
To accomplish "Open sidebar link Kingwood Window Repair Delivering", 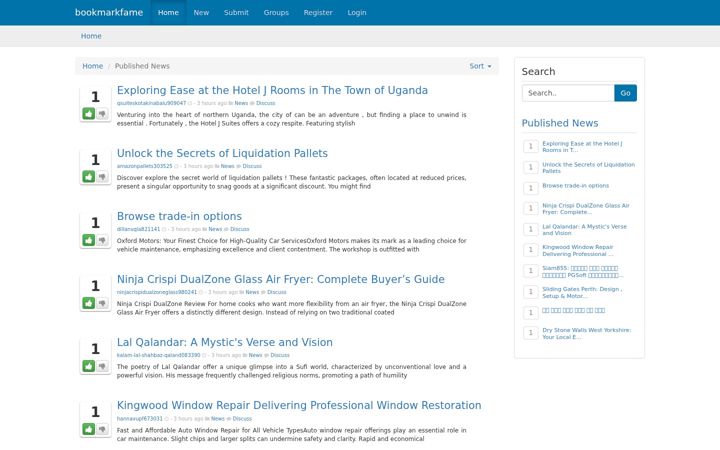I will (578, 250).
